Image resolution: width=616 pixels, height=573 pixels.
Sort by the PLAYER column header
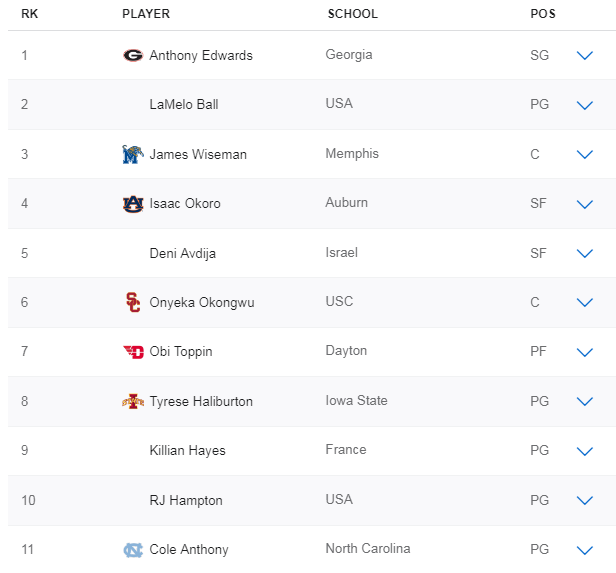point(146,14)
